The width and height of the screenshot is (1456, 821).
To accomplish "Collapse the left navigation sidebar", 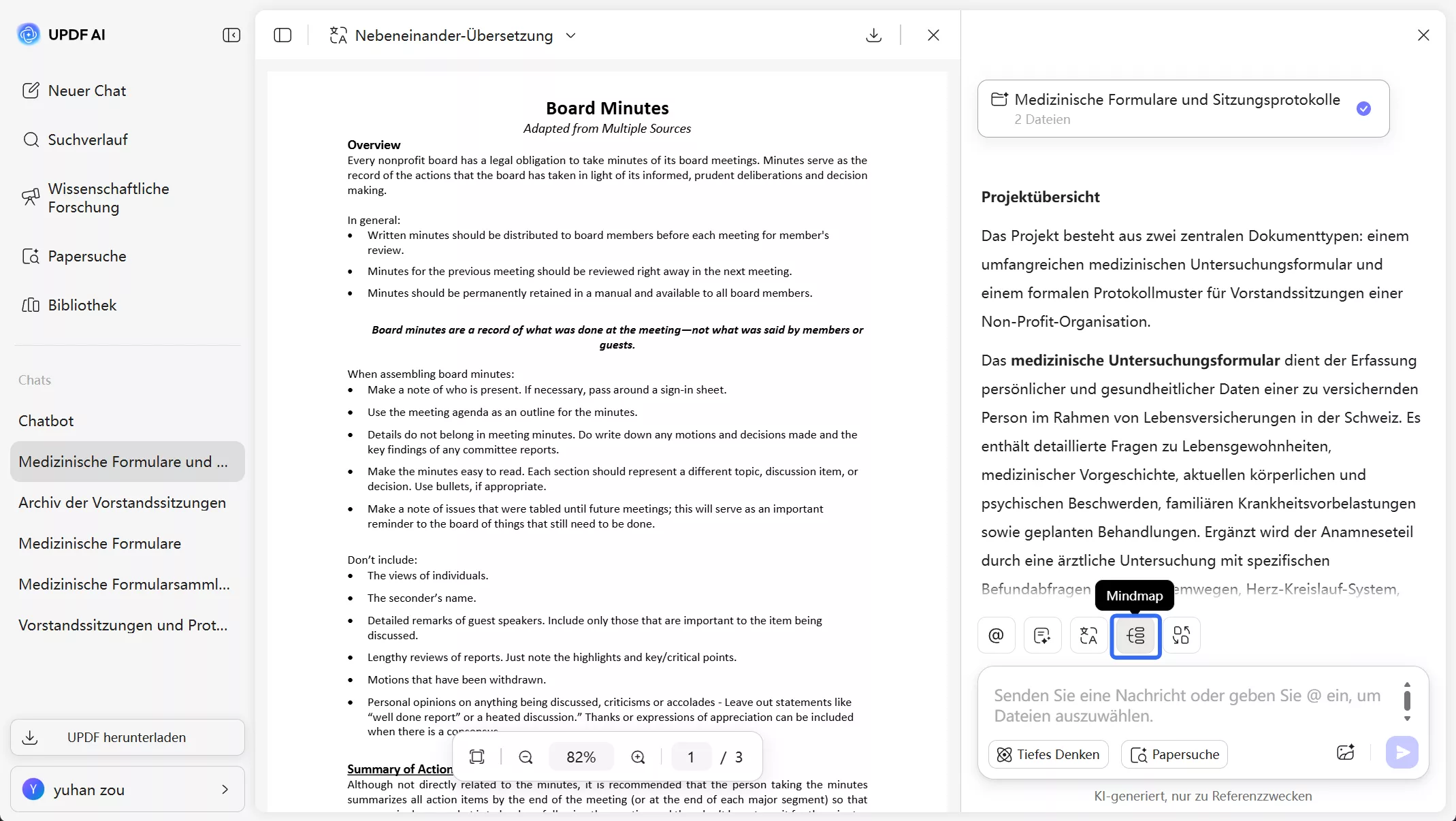I will pyautogui.click(x=231, y=35).
